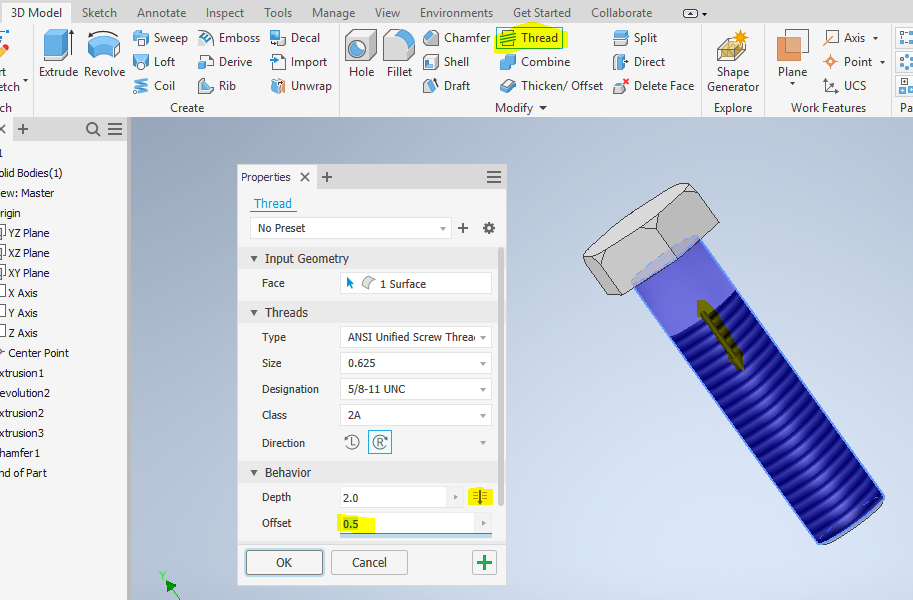This screenshot has height=600, width=913.
Task: Click the Sweep tool icon
Action: click(141, 38)
